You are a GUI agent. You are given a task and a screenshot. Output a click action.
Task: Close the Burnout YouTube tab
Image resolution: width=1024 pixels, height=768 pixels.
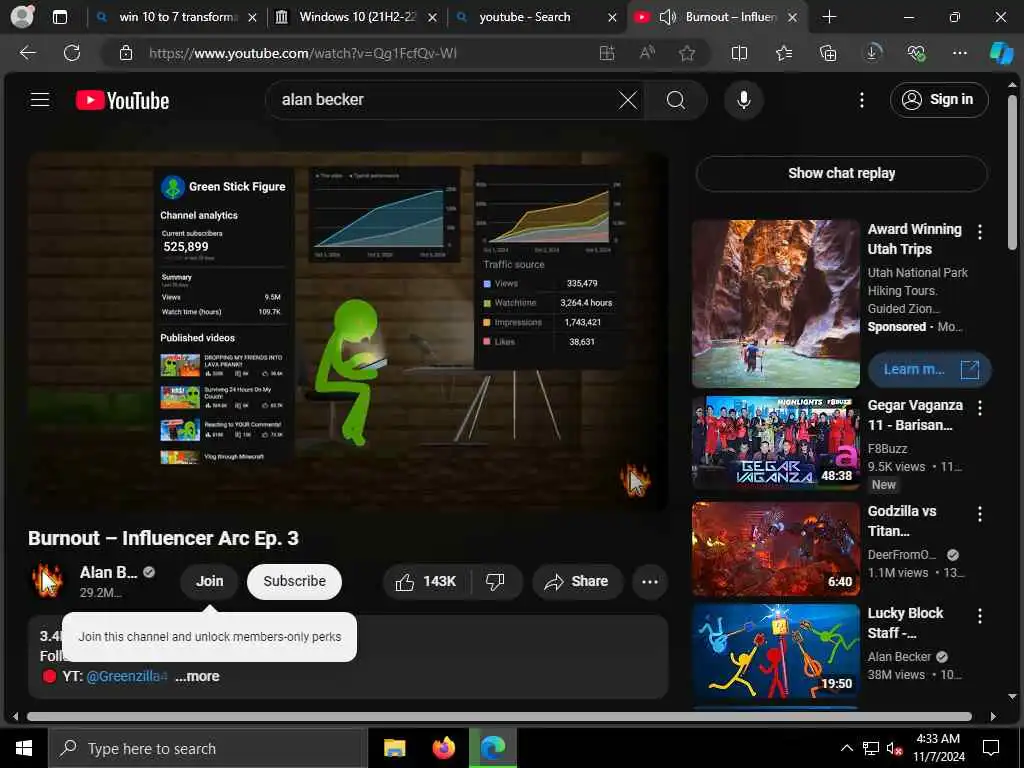point(792,18)
